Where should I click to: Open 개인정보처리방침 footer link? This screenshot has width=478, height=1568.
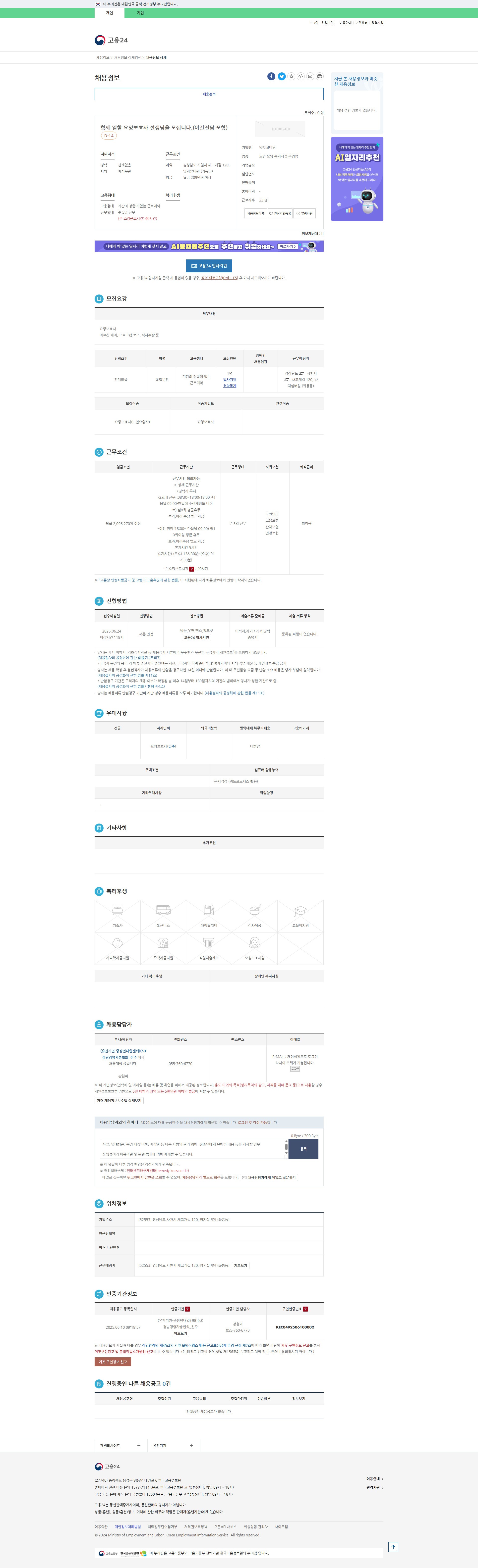pyautogui.click(x=128, y=1527)
